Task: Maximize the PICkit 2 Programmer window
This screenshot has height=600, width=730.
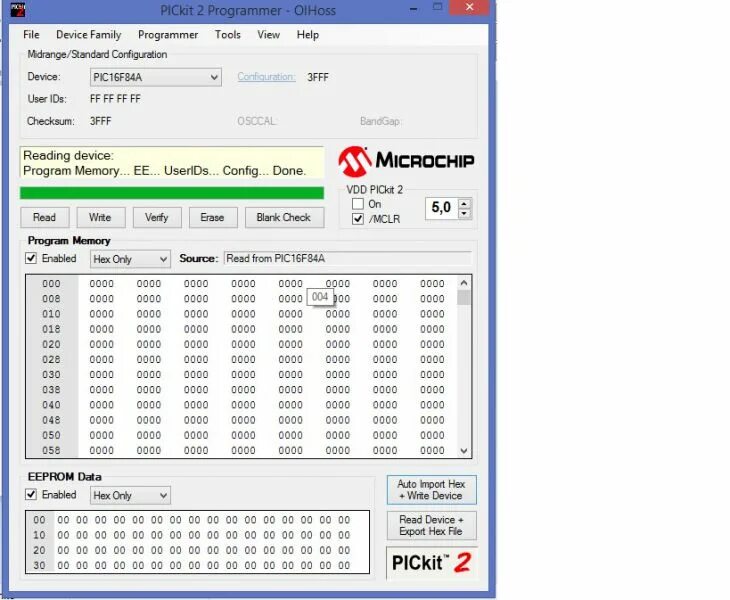Action: [438, 7]
